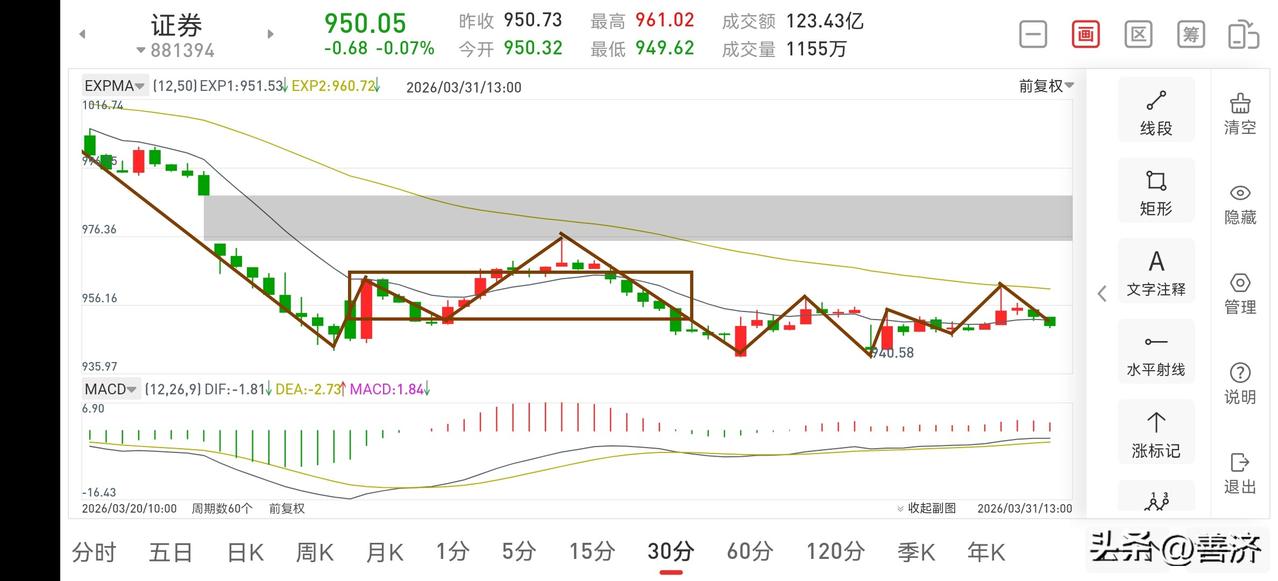Select the 水平射线 horizontal ray tool

(x=1155, y=351)
